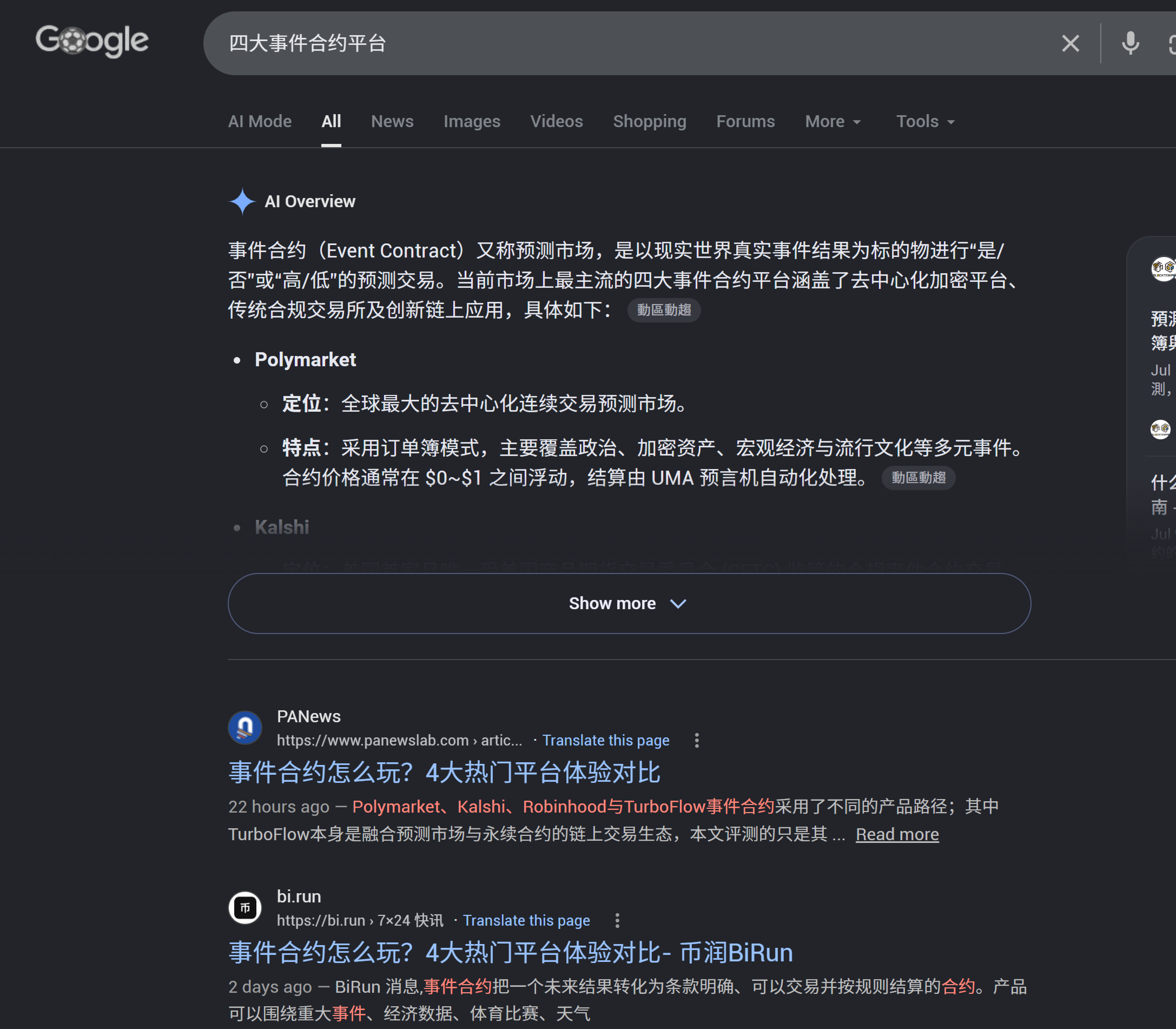
Task: Open PANews result options three-dot menu
Action: click(696, 740)
